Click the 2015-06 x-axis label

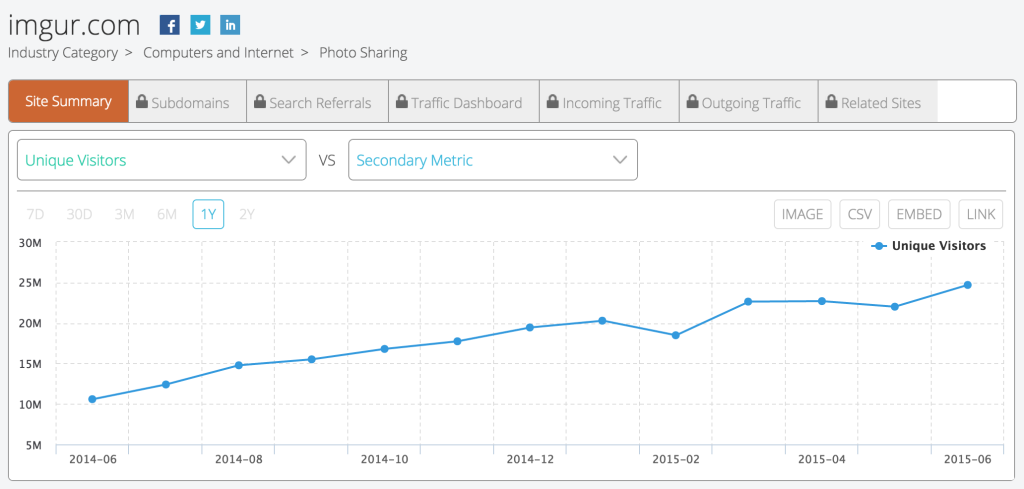coord(968,460)
